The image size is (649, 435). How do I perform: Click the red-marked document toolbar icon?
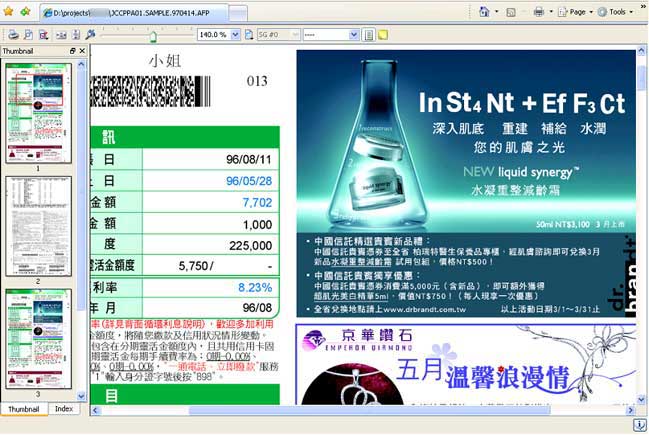43,35
